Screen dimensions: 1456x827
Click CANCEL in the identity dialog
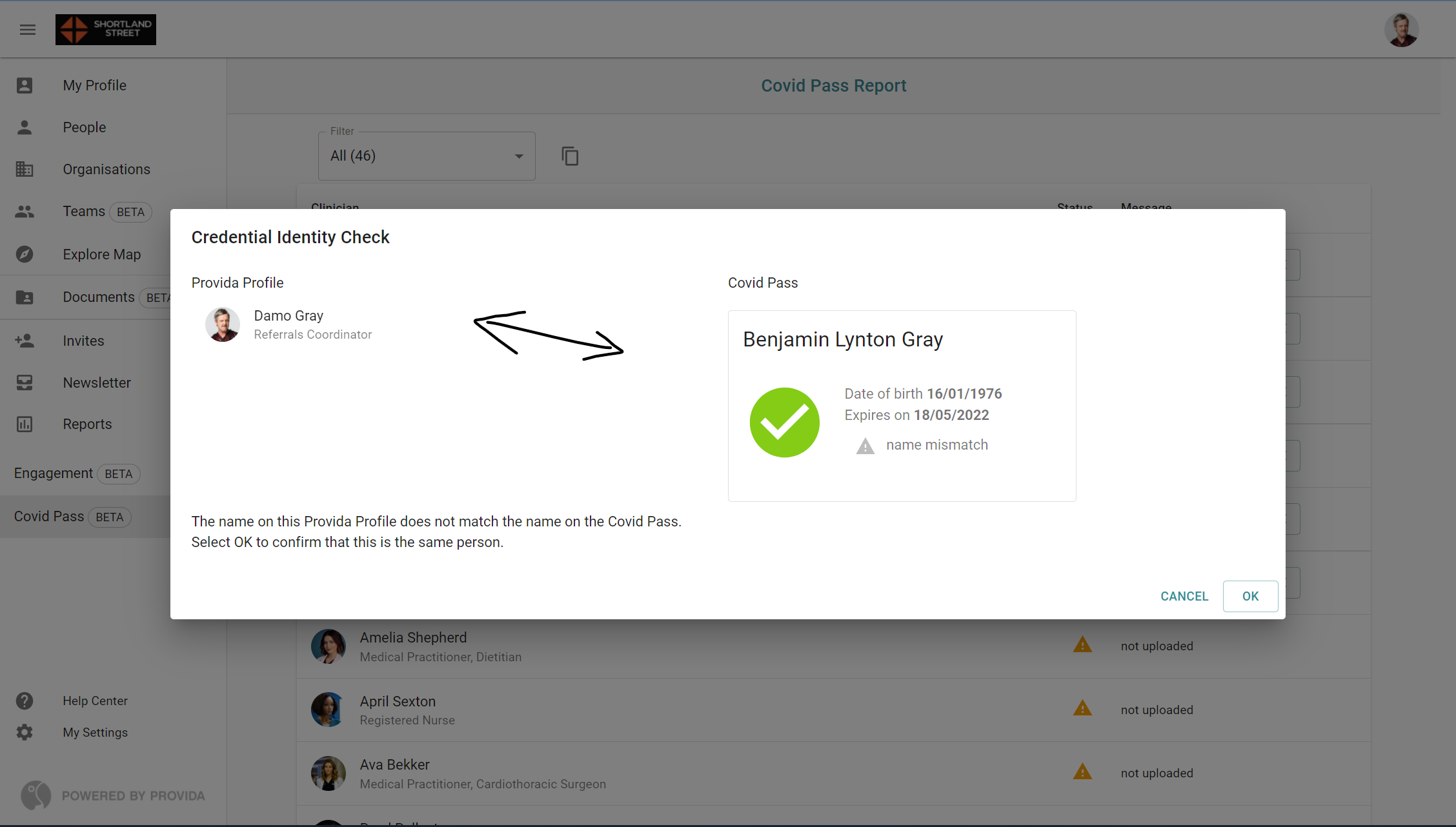1184,596
